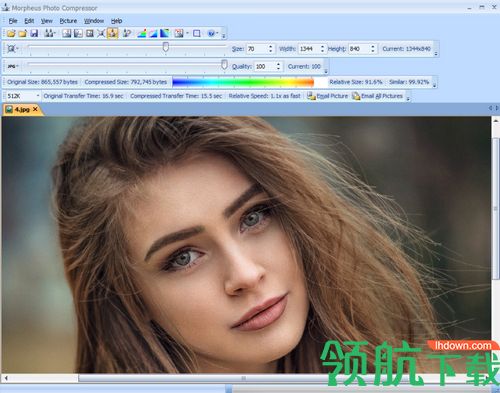Click the second picture view toolbar icon
Image resolution: width=500 pixels, height=393 pixels.
point(78,33)
